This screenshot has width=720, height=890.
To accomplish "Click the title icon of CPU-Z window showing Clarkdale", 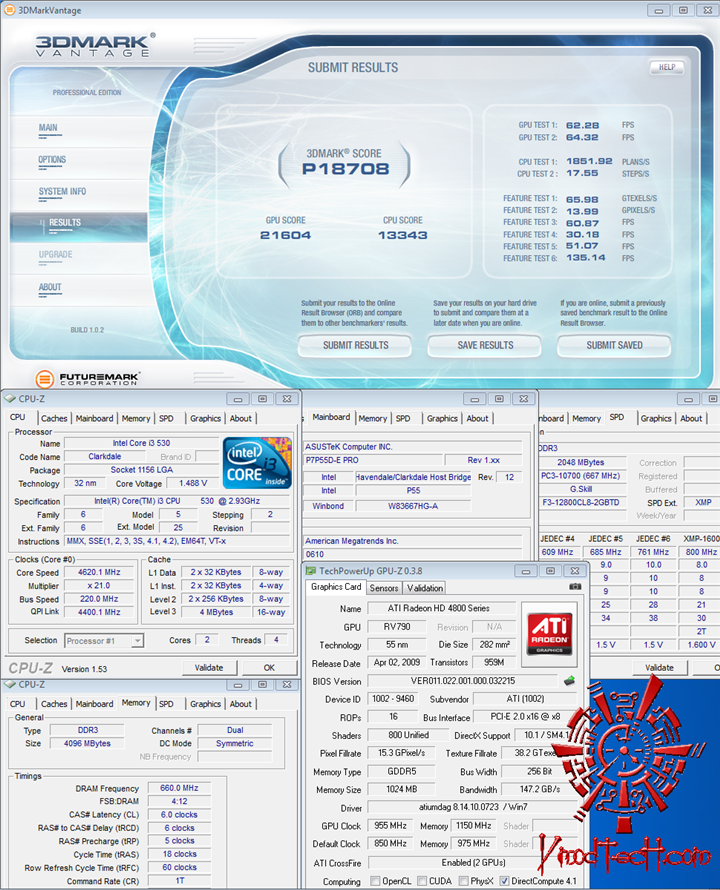I will (10, 399).
